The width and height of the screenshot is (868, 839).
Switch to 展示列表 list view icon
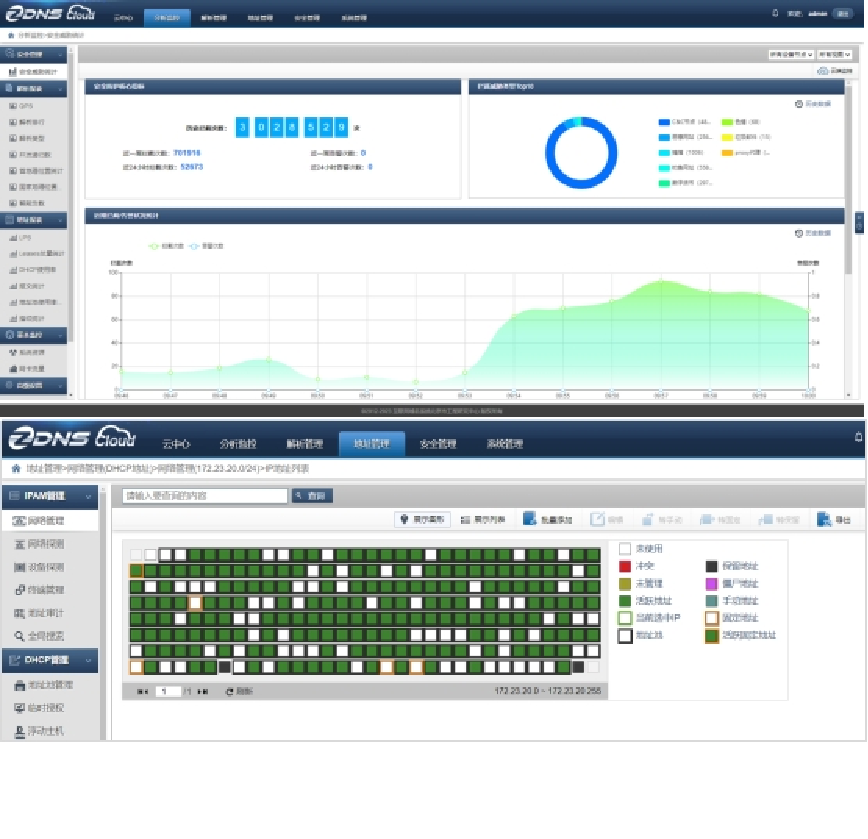click(x=465, y=520)
